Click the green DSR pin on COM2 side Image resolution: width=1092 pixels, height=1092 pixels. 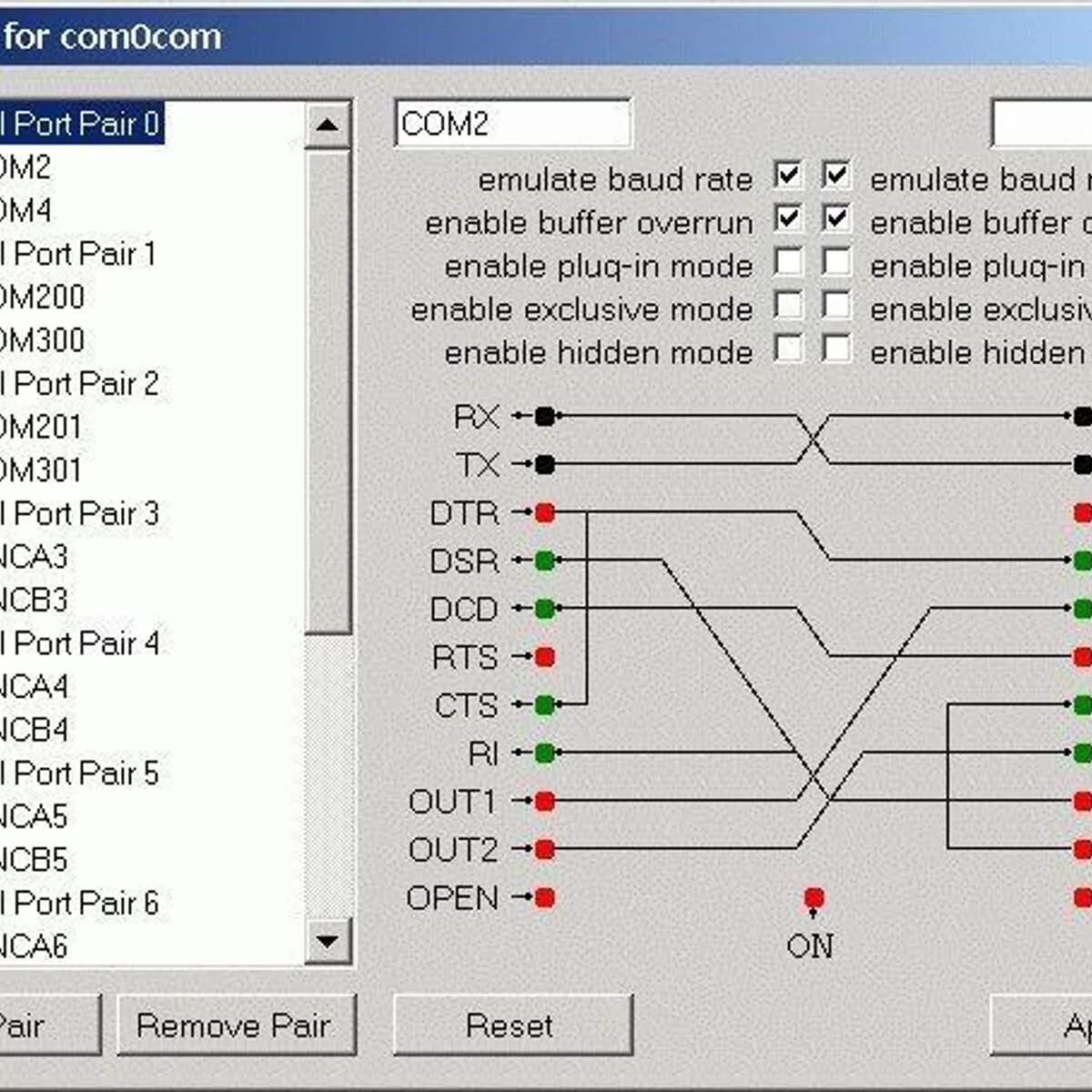click(544, 560)
